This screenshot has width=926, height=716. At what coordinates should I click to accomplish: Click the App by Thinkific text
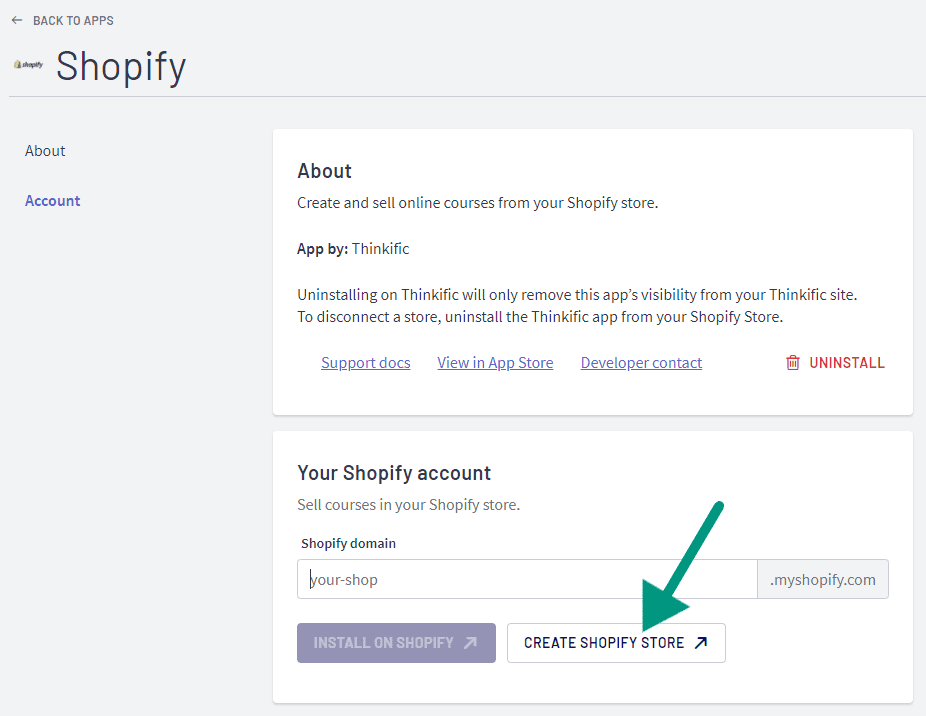click(353, 249)
